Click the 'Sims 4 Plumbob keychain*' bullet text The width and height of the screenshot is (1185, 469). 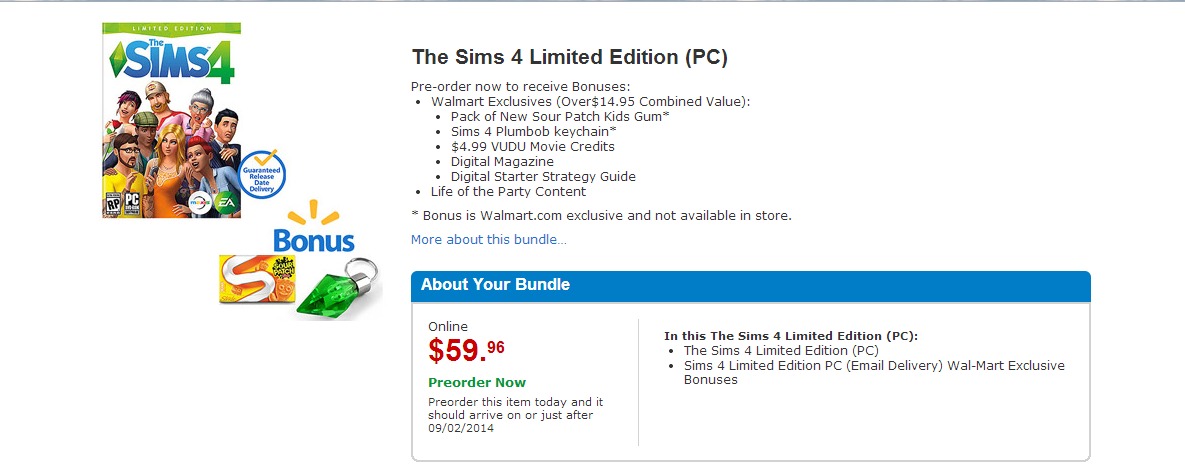pos(533,132)
